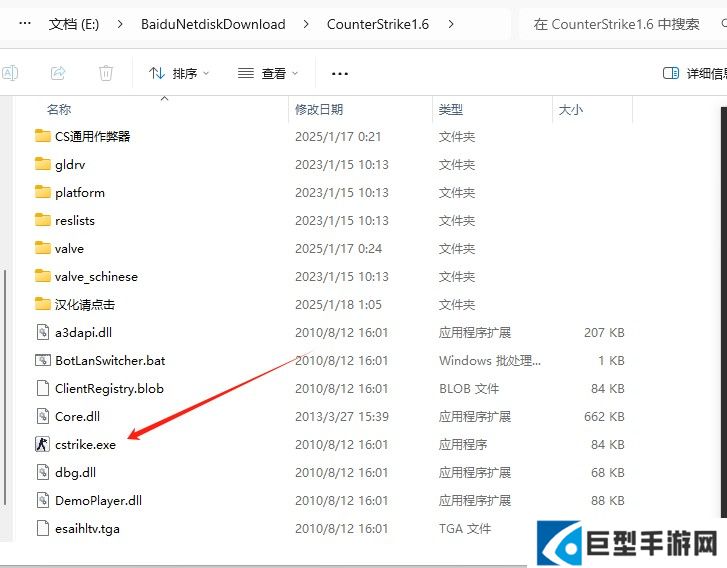This screenshot has height=568, width=727.
Task: Select the ClientRegistry.blob file icon
Action: coord(43,388)
